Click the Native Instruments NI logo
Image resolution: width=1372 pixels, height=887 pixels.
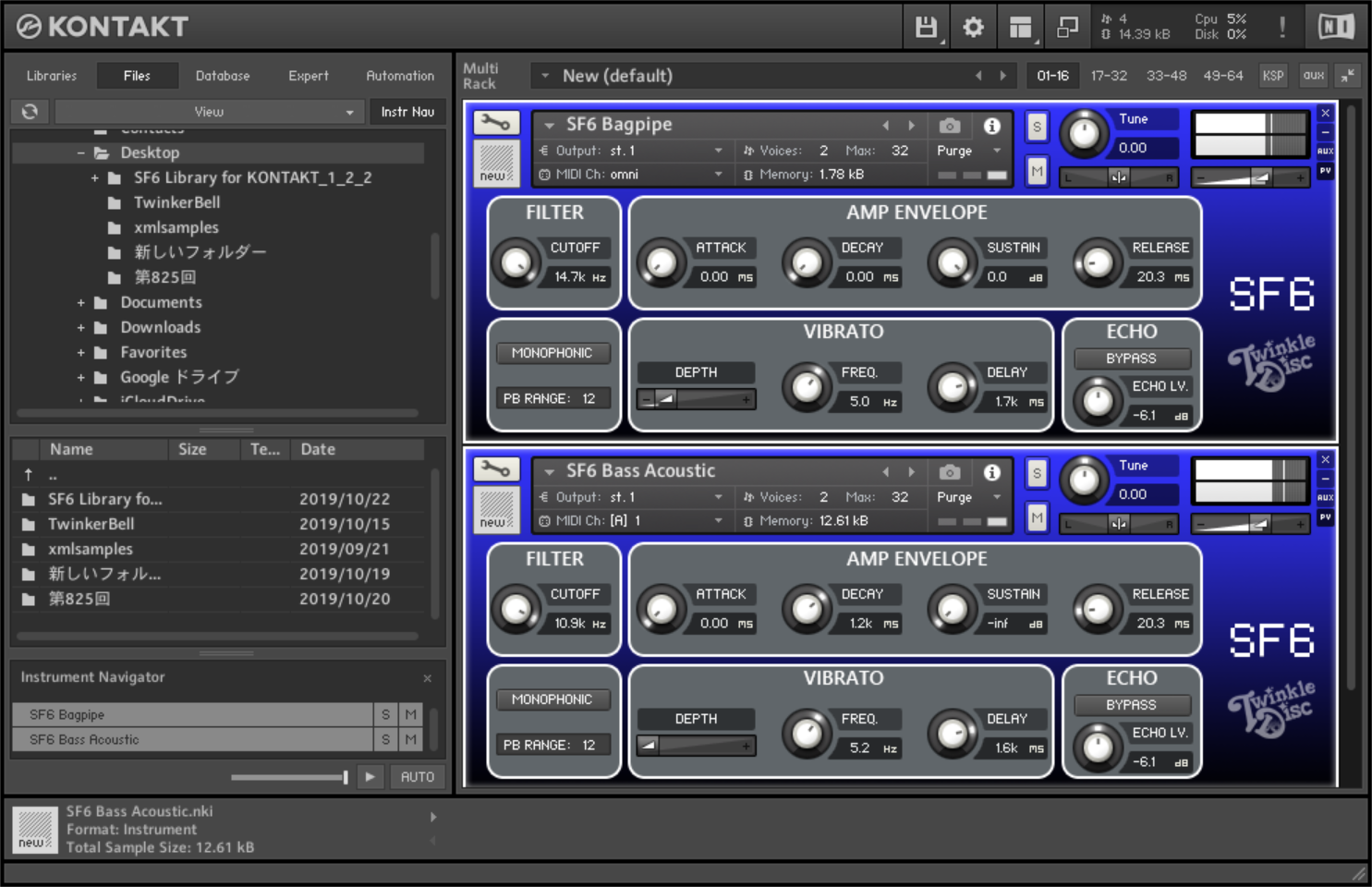pos(1336,27)
